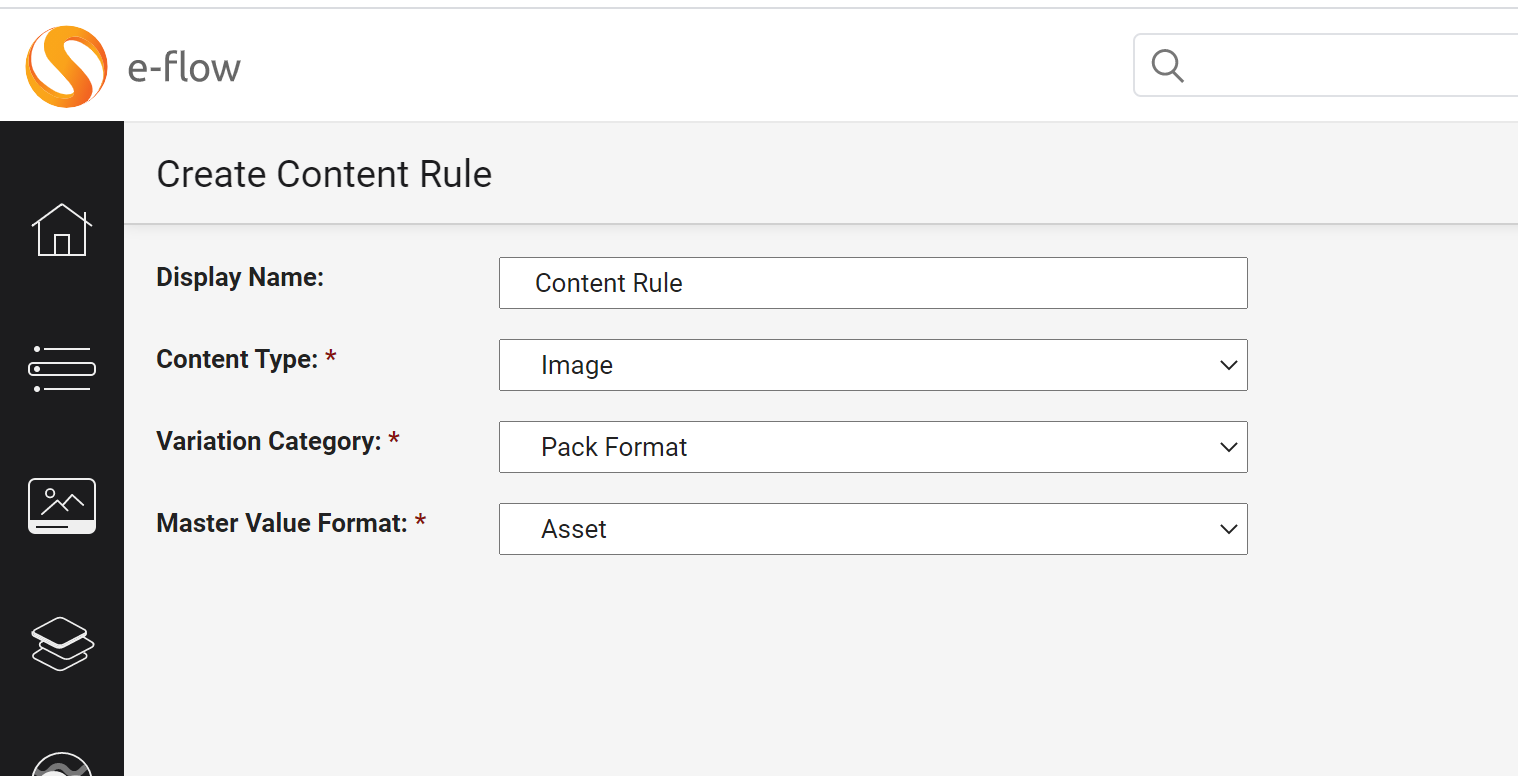
Task: Open the layers stack icon in the sidebar
Action: point(62,644)
